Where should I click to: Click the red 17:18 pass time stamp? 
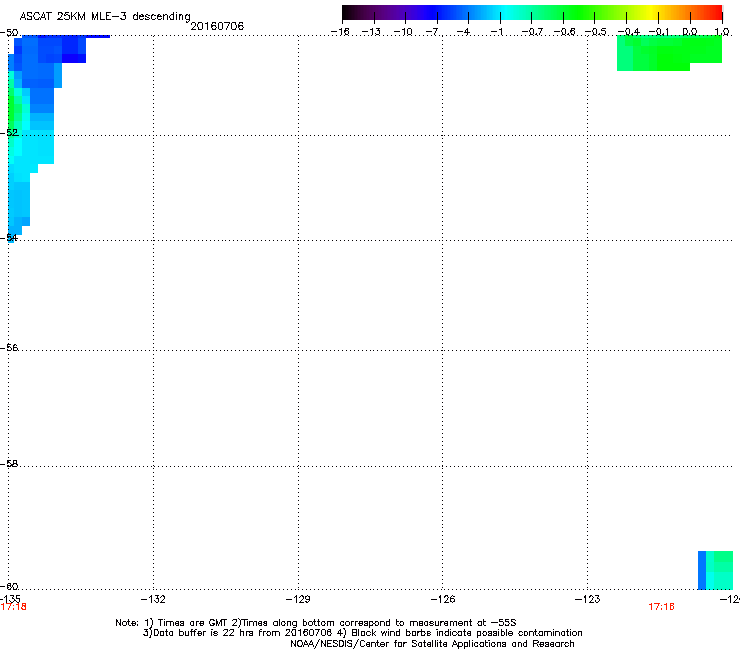click(x=14, y=607)
